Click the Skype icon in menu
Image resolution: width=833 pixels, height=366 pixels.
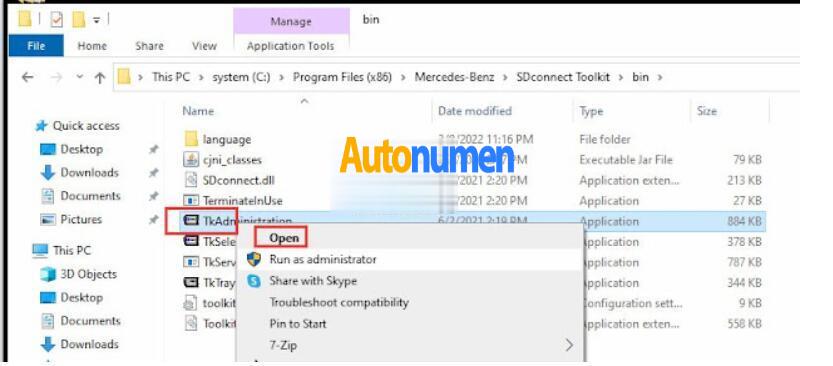[254, 281]
